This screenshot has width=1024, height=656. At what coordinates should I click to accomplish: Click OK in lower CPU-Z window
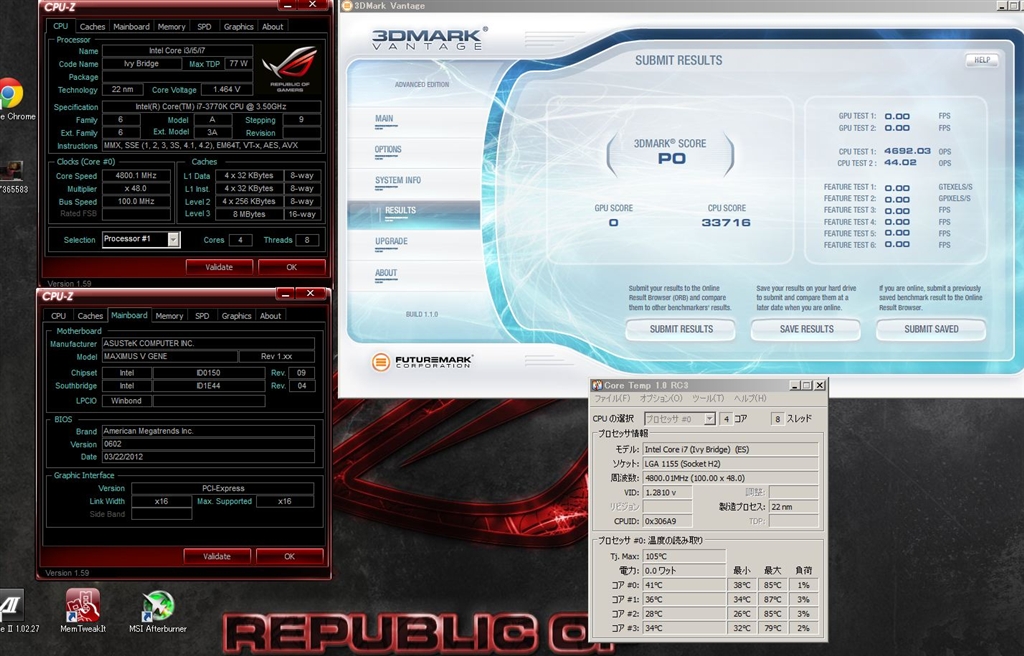[289, 557]
